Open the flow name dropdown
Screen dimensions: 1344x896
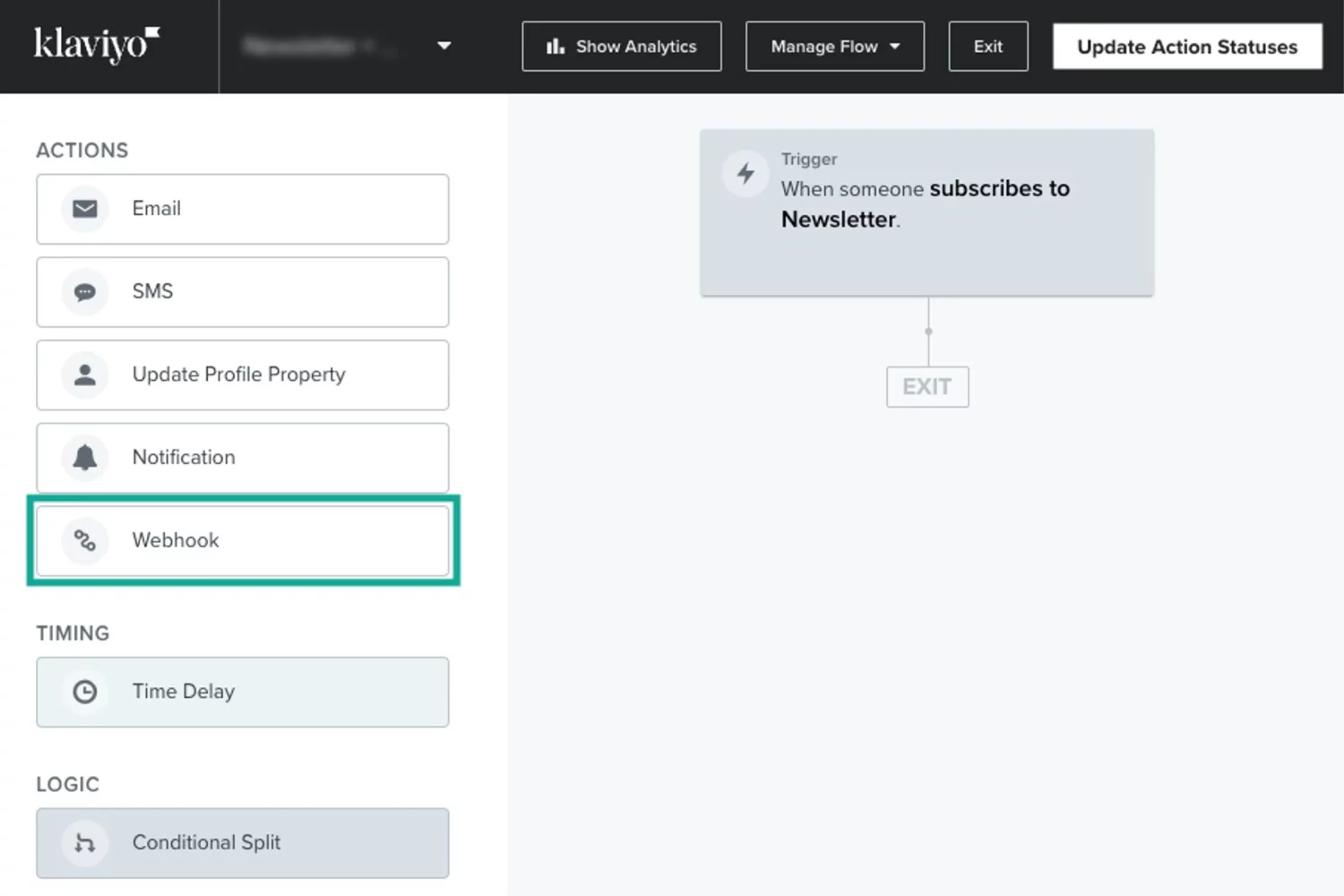[444, 46]
